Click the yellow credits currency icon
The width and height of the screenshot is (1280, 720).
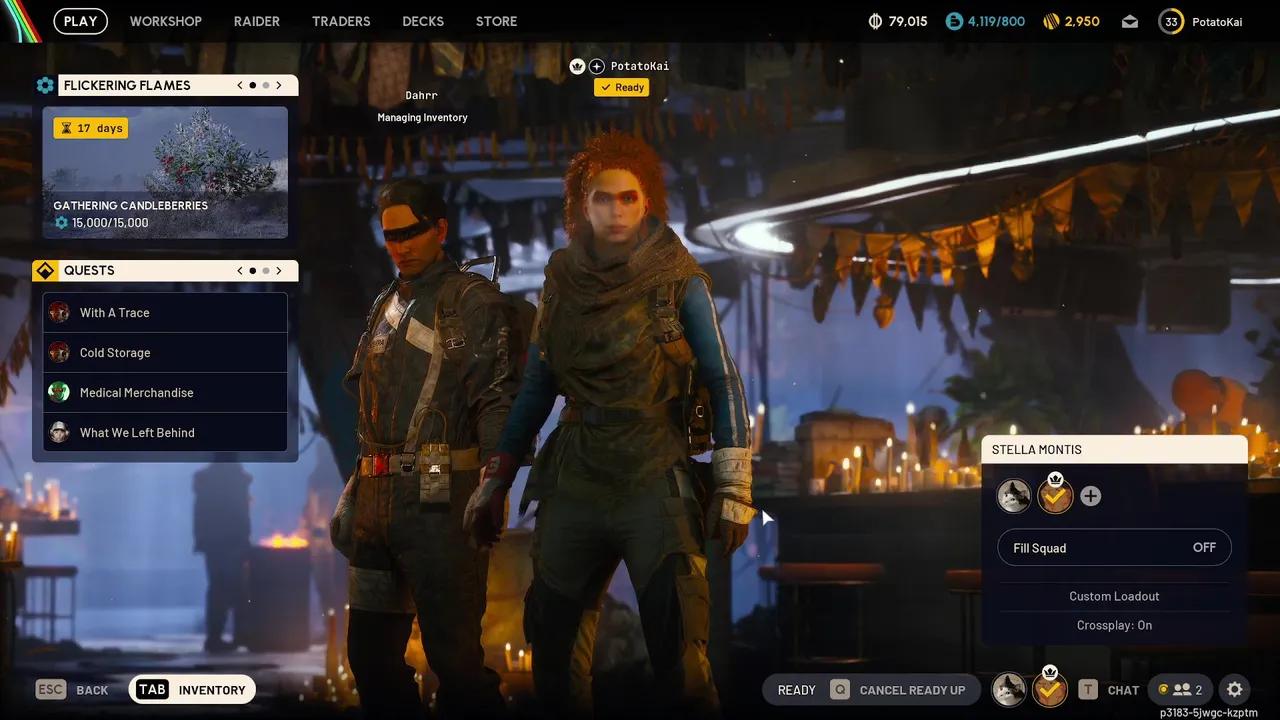coord(1049,20)
